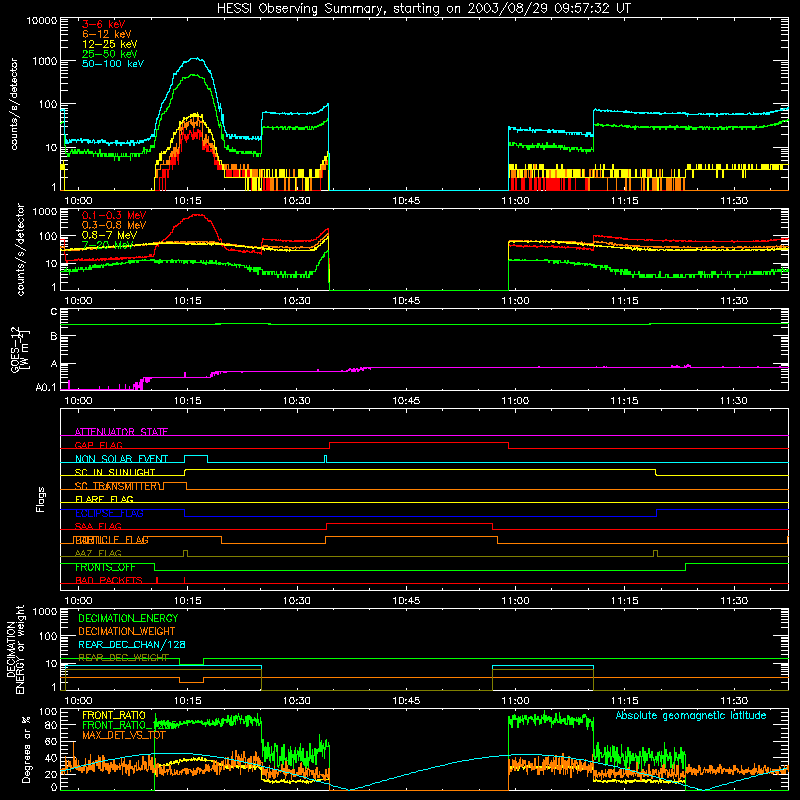
Task: Click the peak of the red 0.1-0.3 MeV curve
Action: [196, 215]
